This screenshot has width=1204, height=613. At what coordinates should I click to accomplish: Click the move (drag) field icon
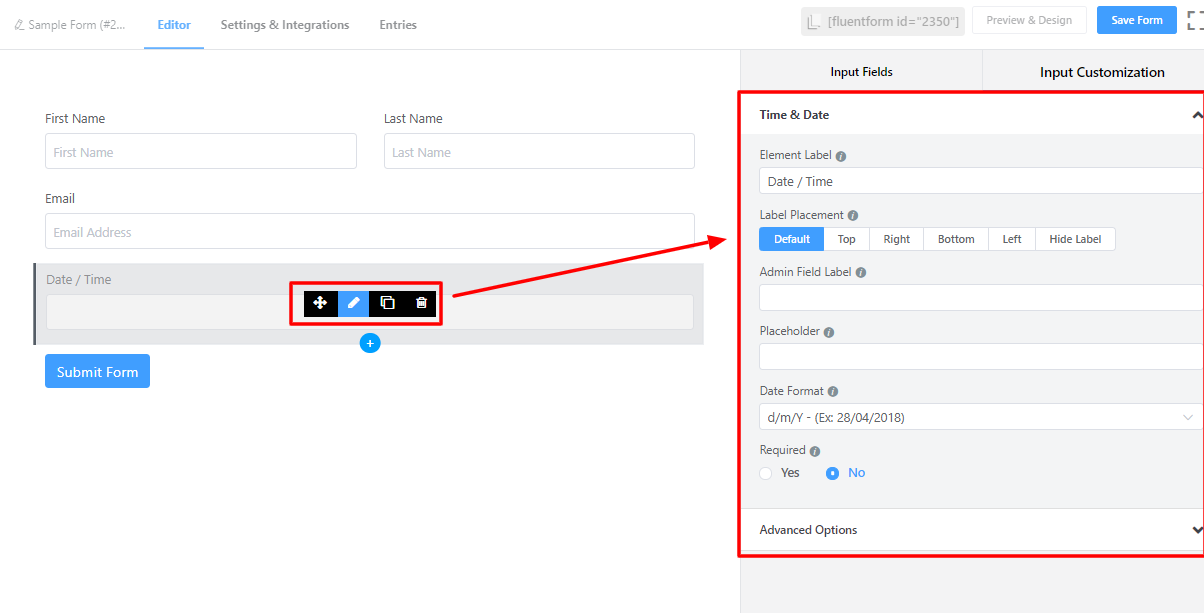(x=320, y=303)
